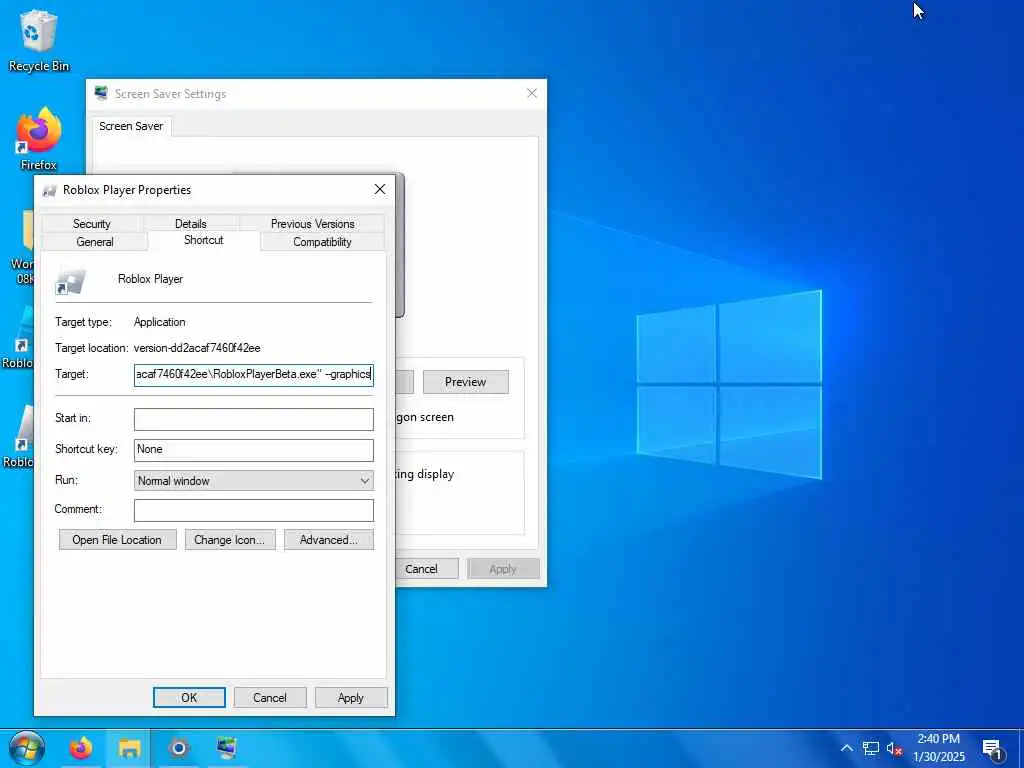1024x768 pixels.
Task: Launch Firefox from the taskbar
Action: pyautogui.click(x=81, y=748)
